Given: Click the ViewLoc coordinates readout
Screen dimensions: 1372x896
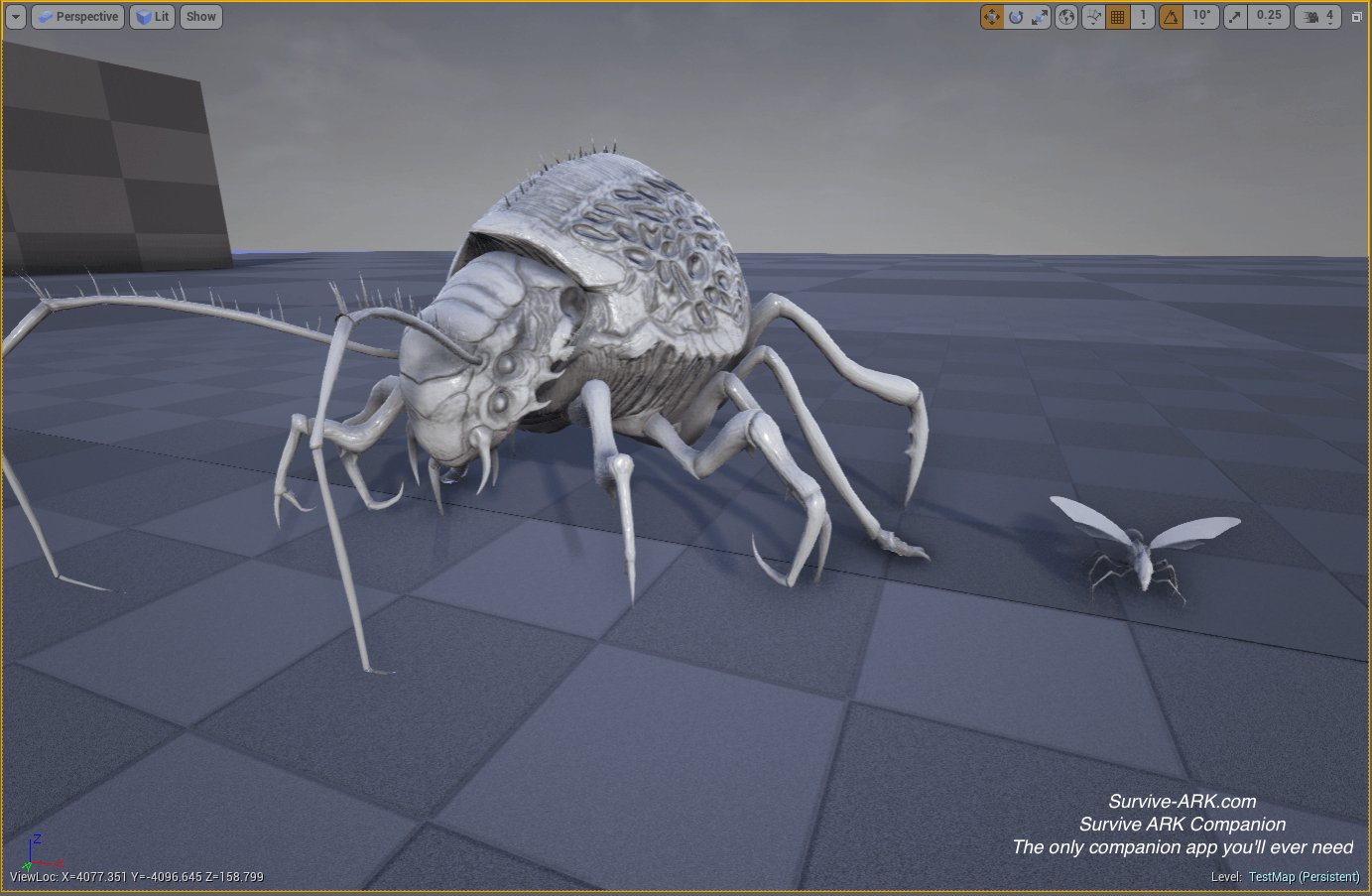Looking at the screenshot, I should tap(137, 877).
